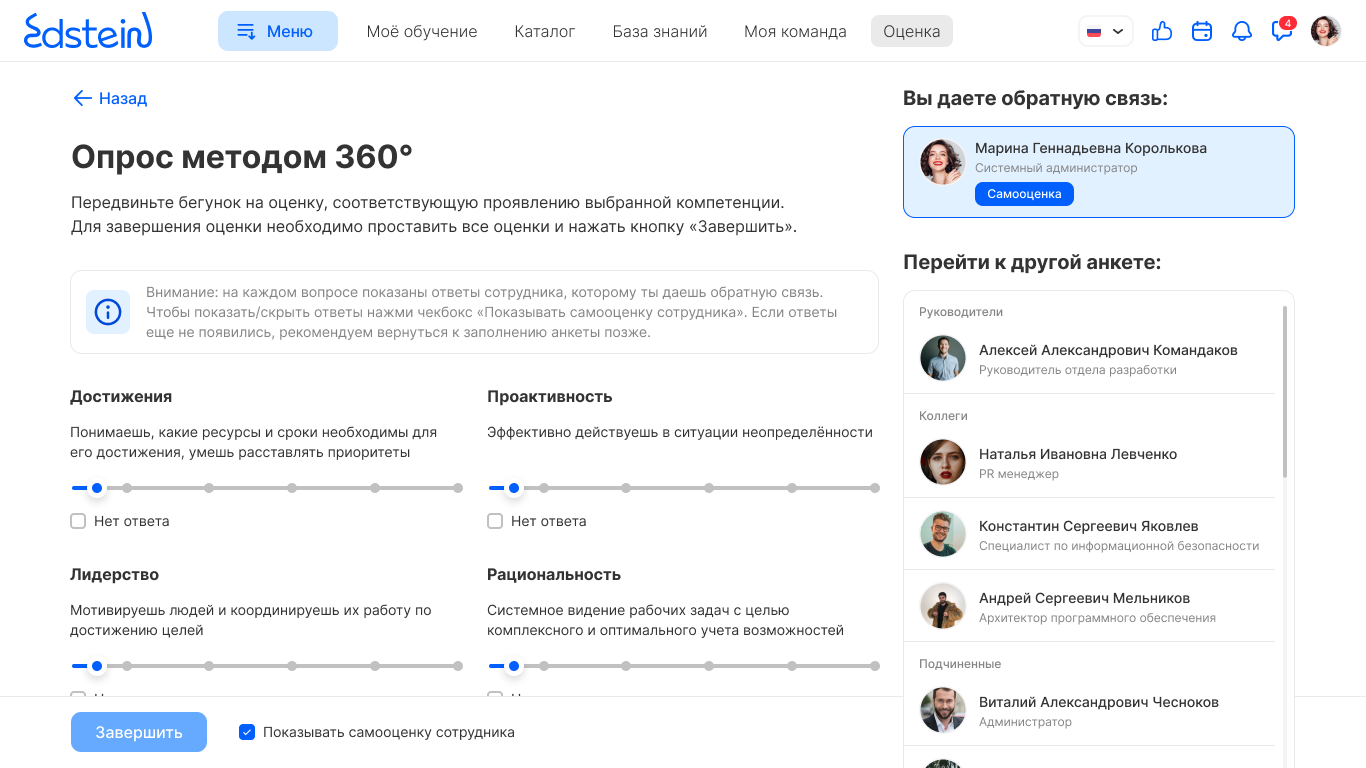This screenshot has width=1366, height=768.
Task: Open База знаний
Action: (x=660, y=31)
